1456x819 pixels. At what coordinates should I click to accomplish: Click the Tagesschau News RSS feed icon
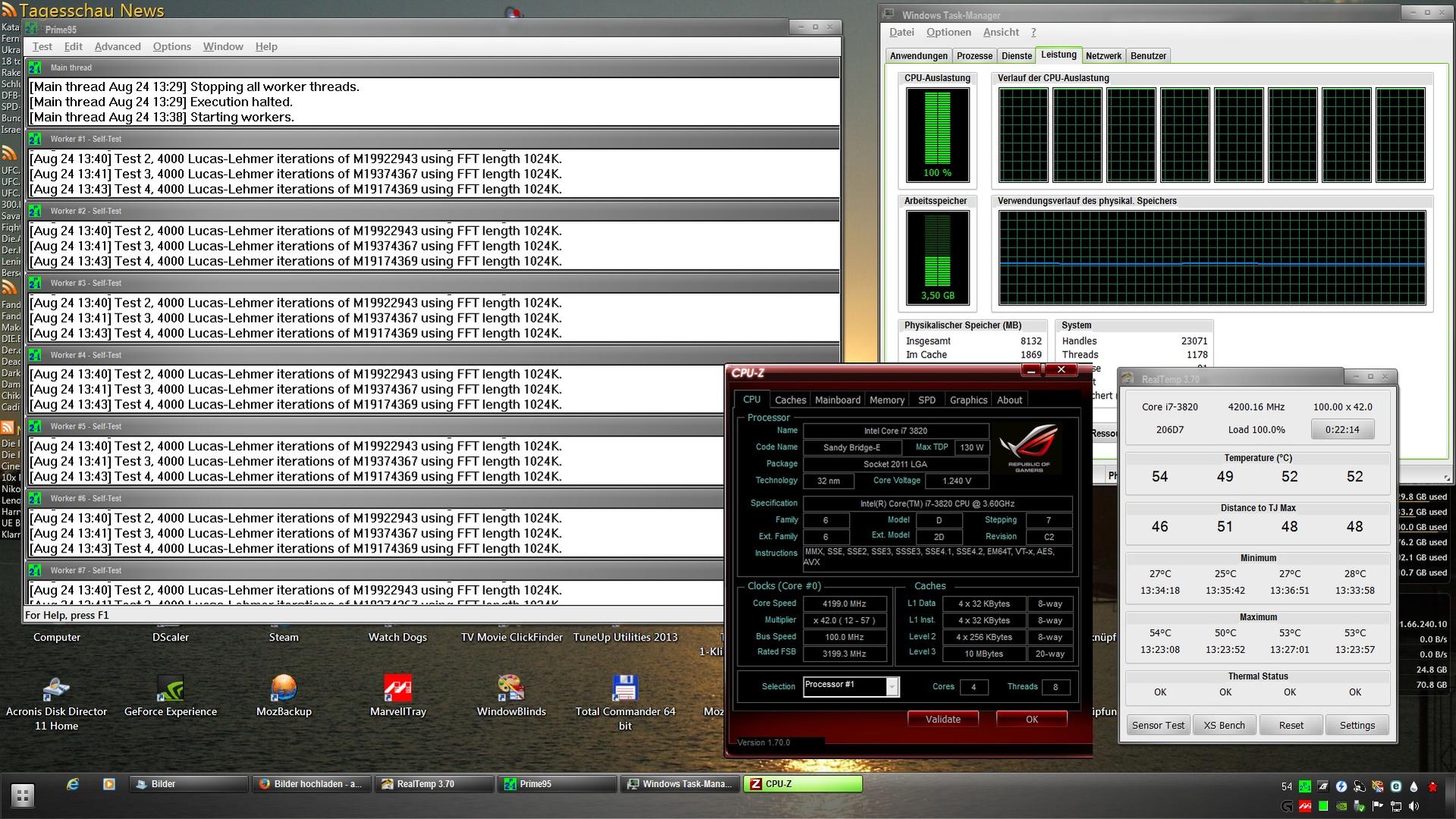[9, 11]
